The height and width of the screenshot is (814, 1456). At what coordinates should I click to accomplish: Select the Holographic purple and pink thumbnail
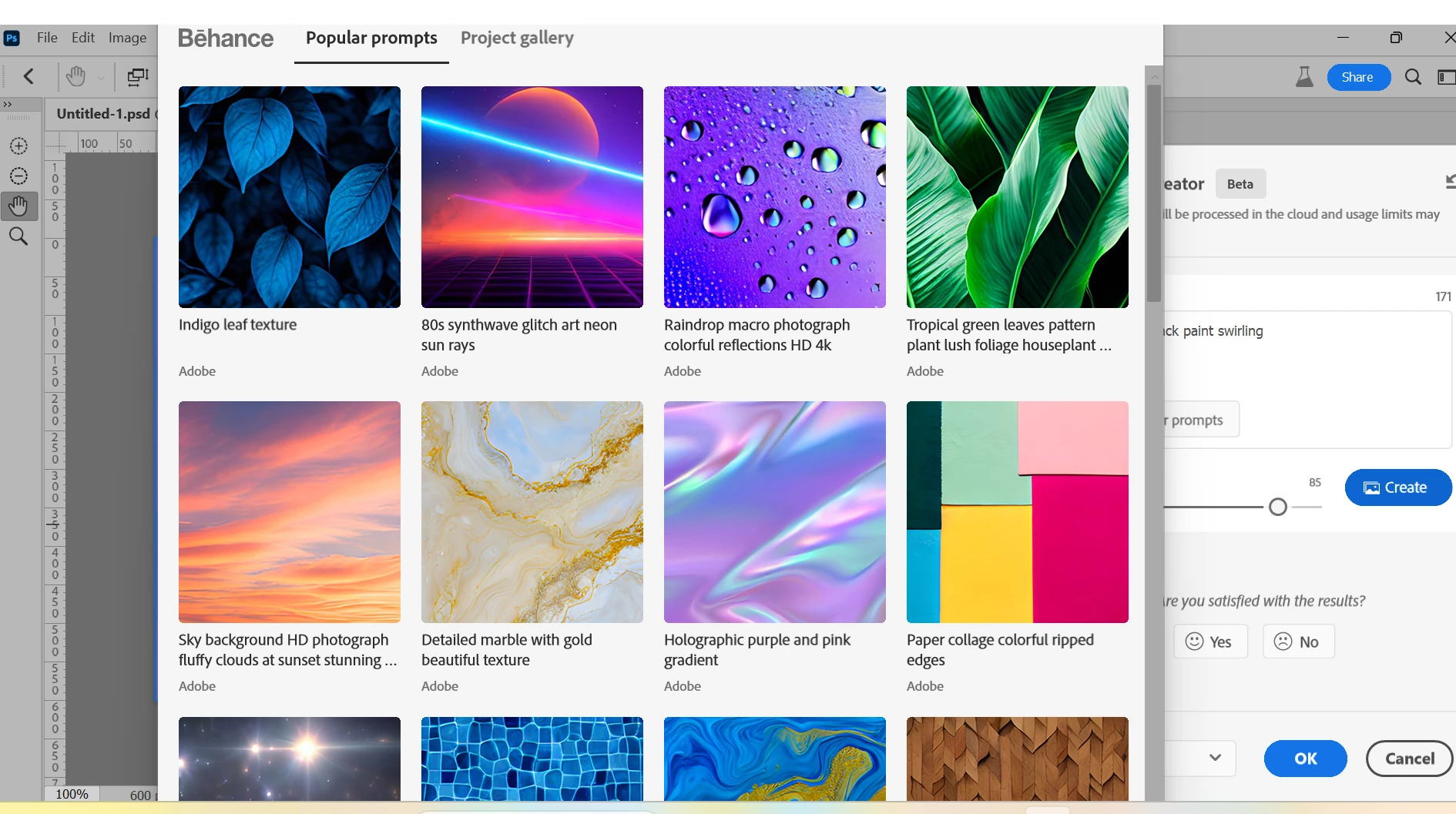pyautogui.click(x=775, y=512)
